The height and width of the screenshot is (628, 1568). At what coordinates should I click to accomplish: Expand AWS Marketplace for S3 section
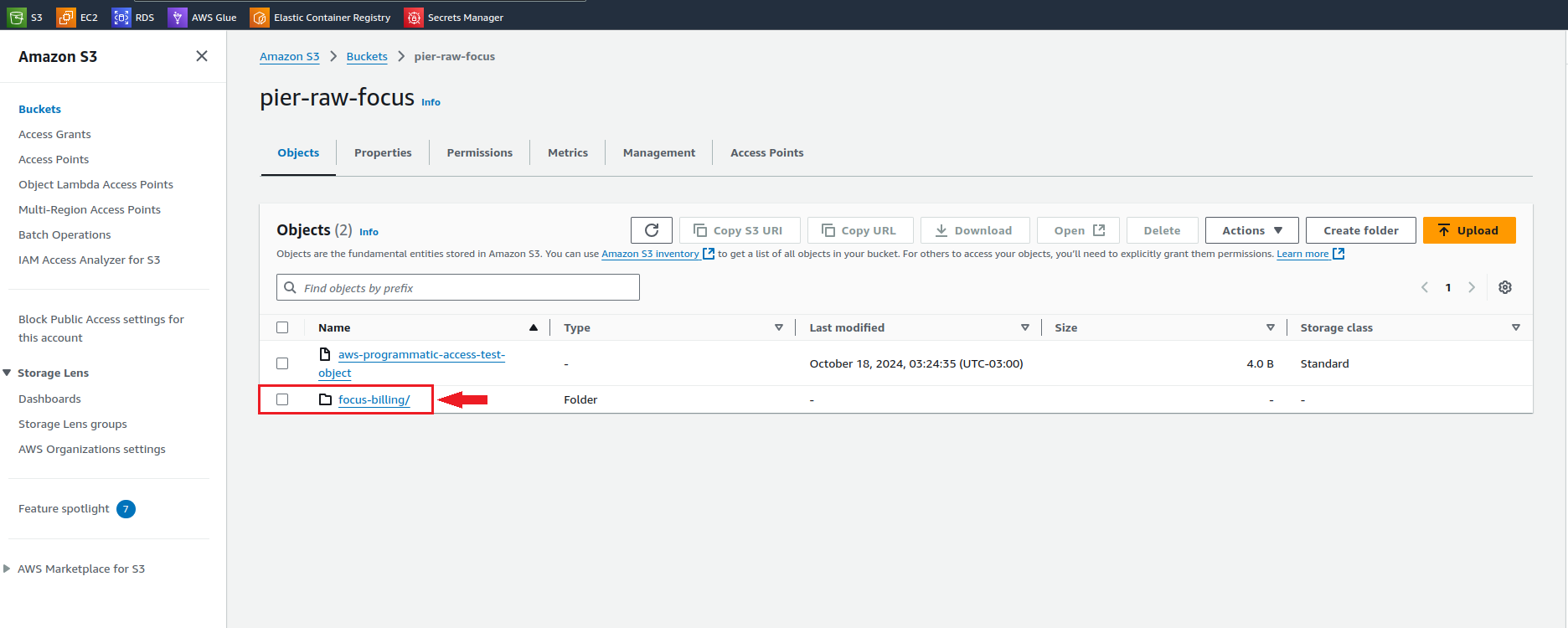pyautogui.click(x=8, y=569)
